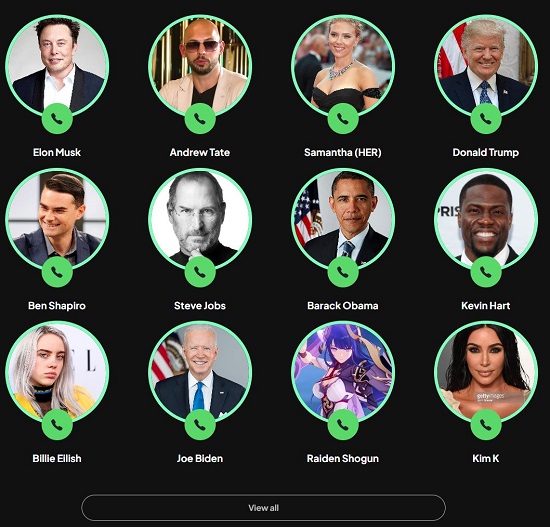Start a call with Steve Jobs
The height and width of the screenshot is (527, 550).
(200, 272)
